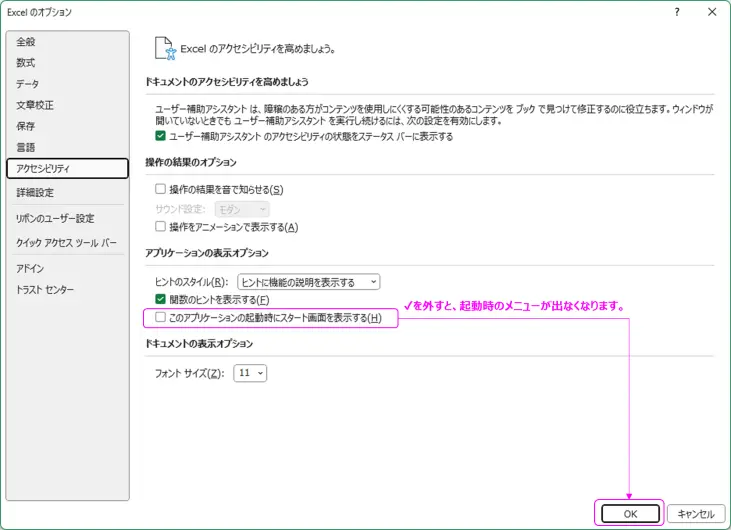Uncheck 関数のヒントを表示する checkbox

[160, 299]
